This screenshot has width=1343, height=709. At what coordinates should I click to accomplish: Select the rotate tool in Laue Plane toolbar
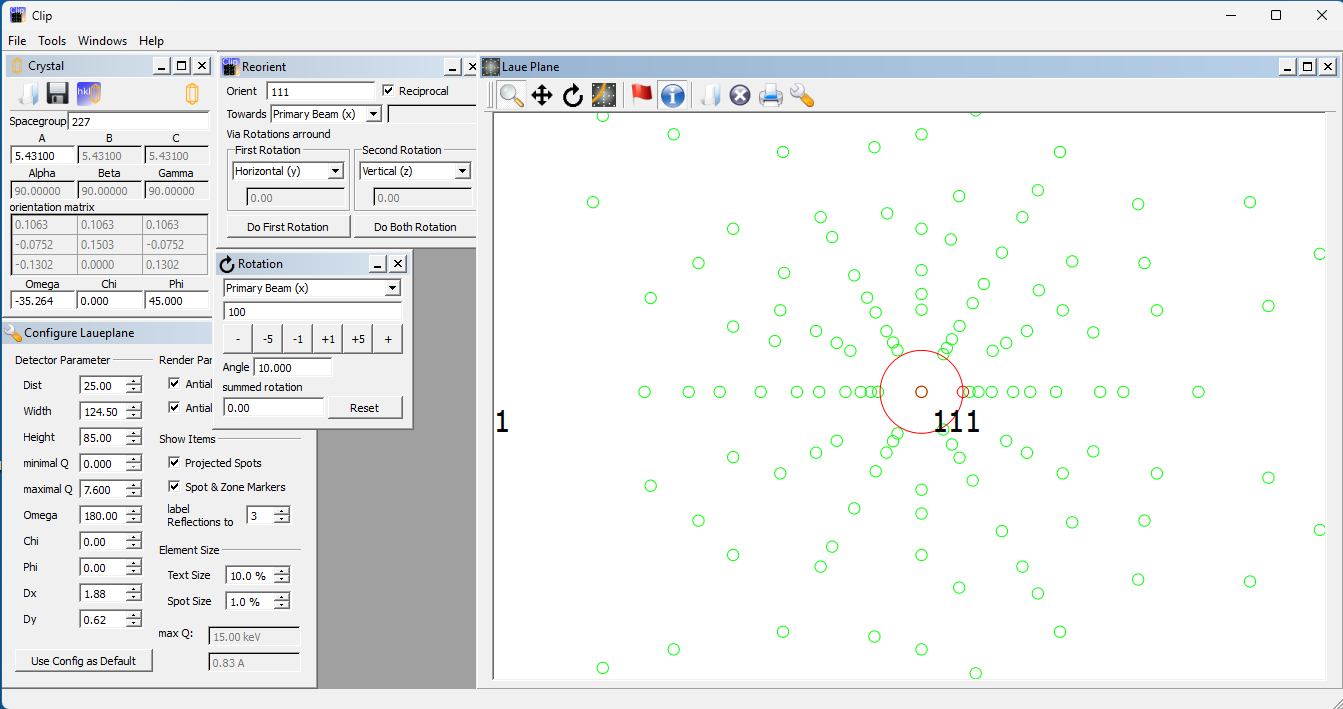click(x=573, y=95)
